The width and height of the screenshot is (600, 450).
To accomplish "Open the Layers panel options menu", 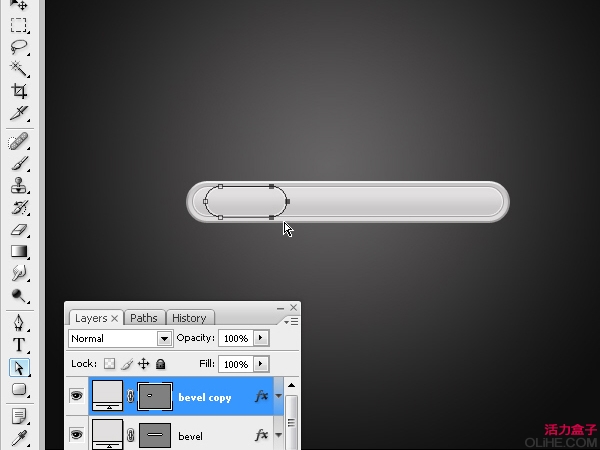I will [x=292, y=322].
